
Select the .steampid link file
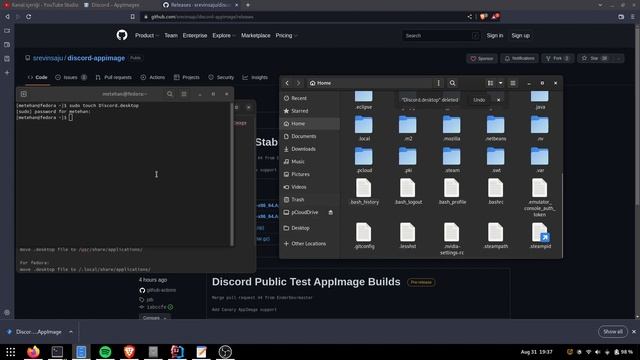pos(540,236)
